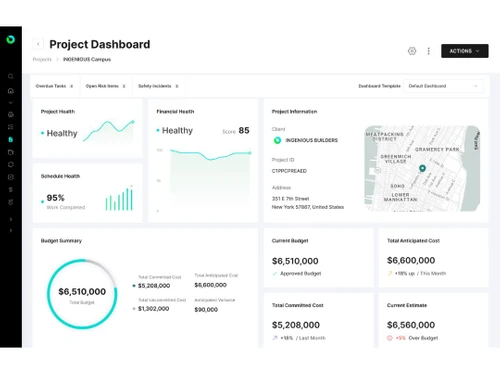
Task: Click the 95% Work Completed value
Action: [x=56, y=198]
